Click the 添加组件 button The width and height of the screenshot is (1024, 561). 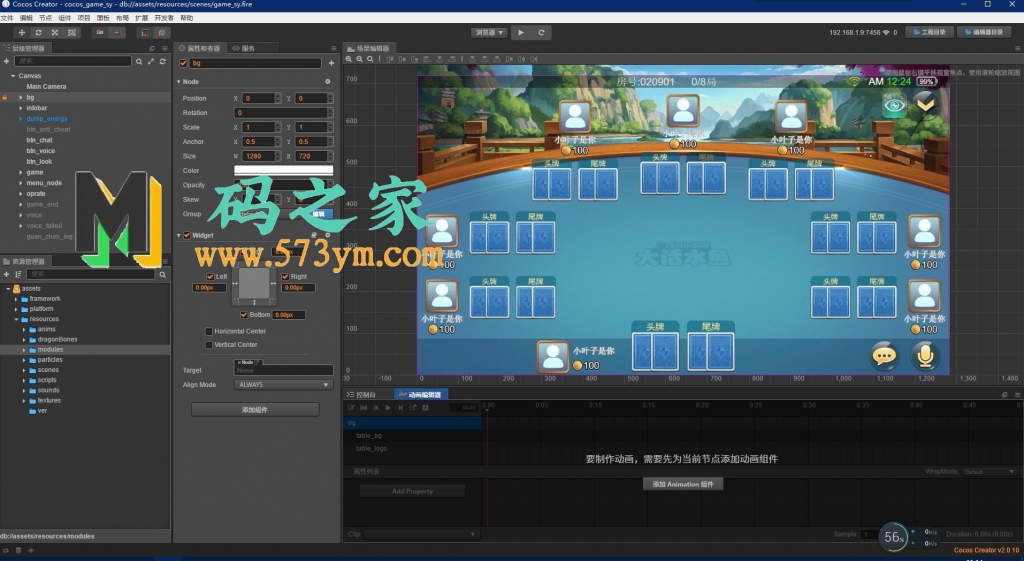[x=255, y=409]
